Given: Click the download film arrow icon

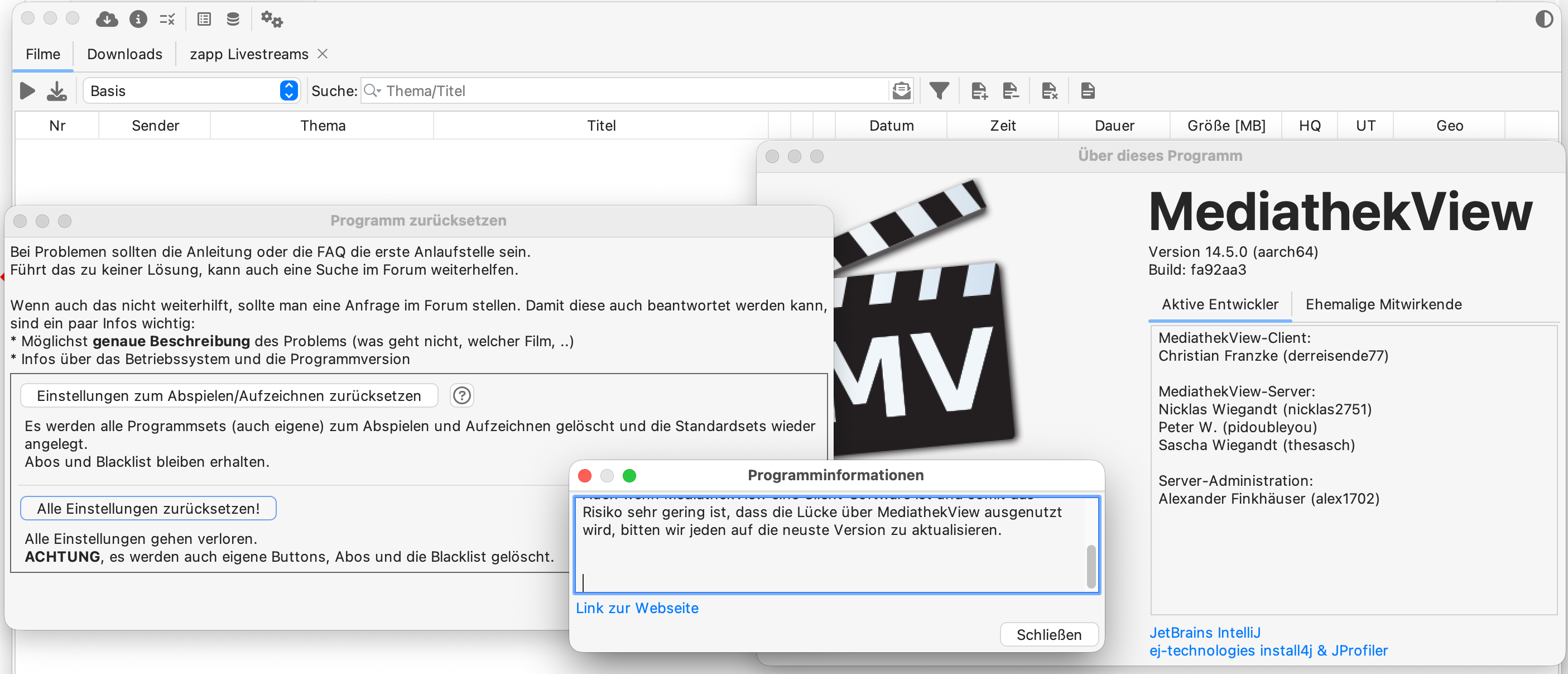Looking at the screenshot, I should click(x=56, y=91).
